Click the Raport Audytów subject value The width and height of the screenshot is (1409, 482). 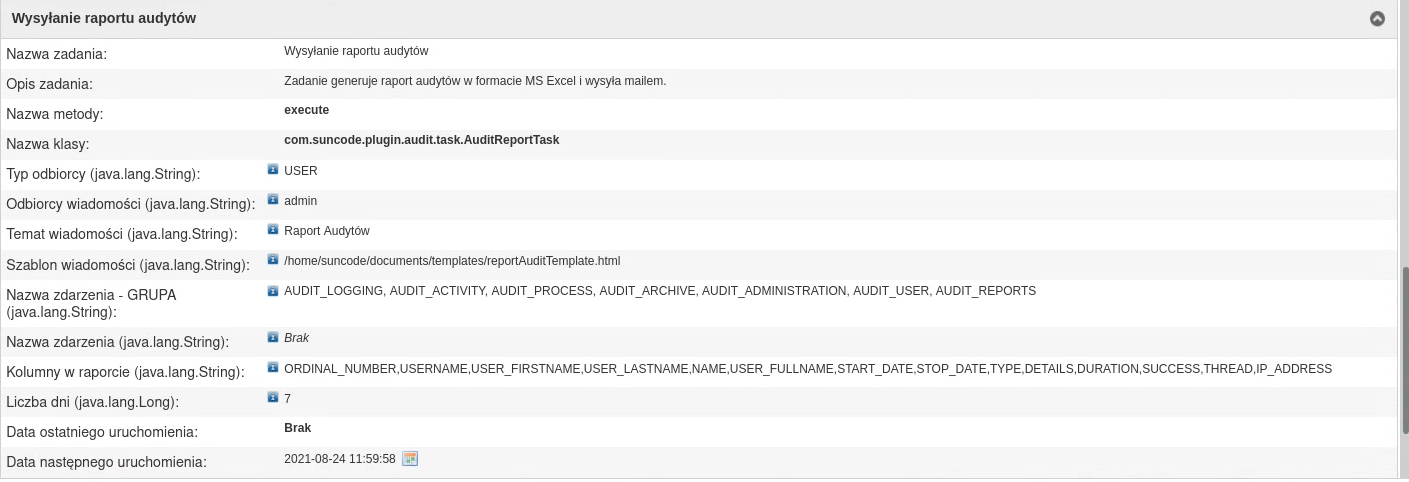(x=327, y=231)
